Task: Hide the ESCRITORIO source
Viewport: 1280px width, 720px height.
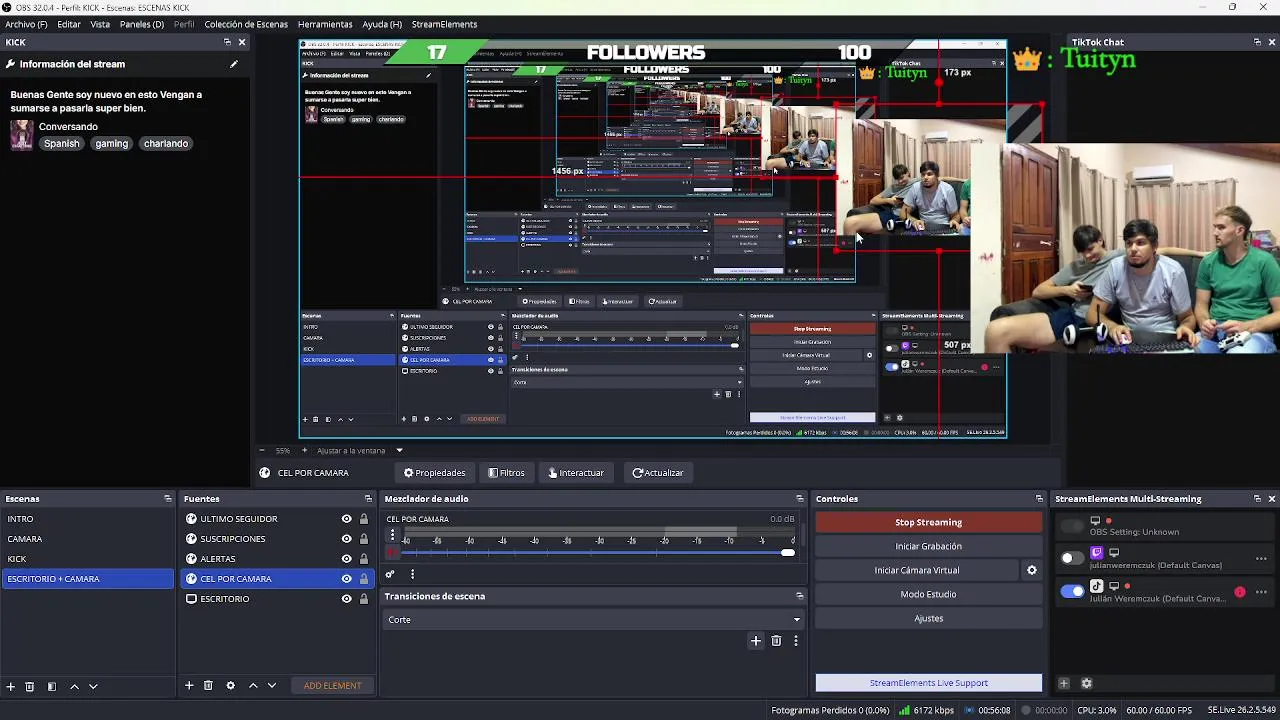Action: click(347, 599)
